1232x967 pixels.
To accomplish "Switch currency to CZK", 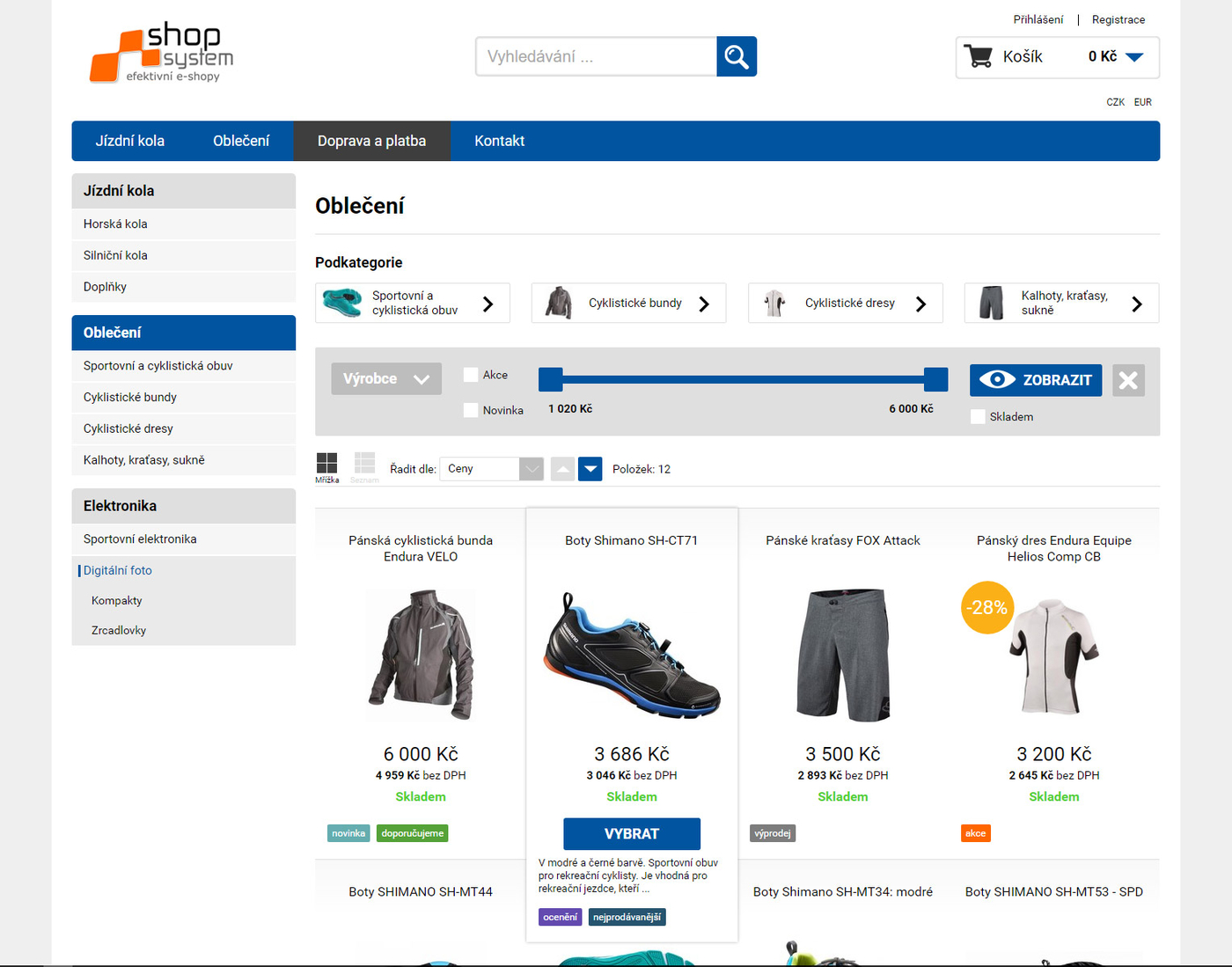I will tap(1115, 102).
